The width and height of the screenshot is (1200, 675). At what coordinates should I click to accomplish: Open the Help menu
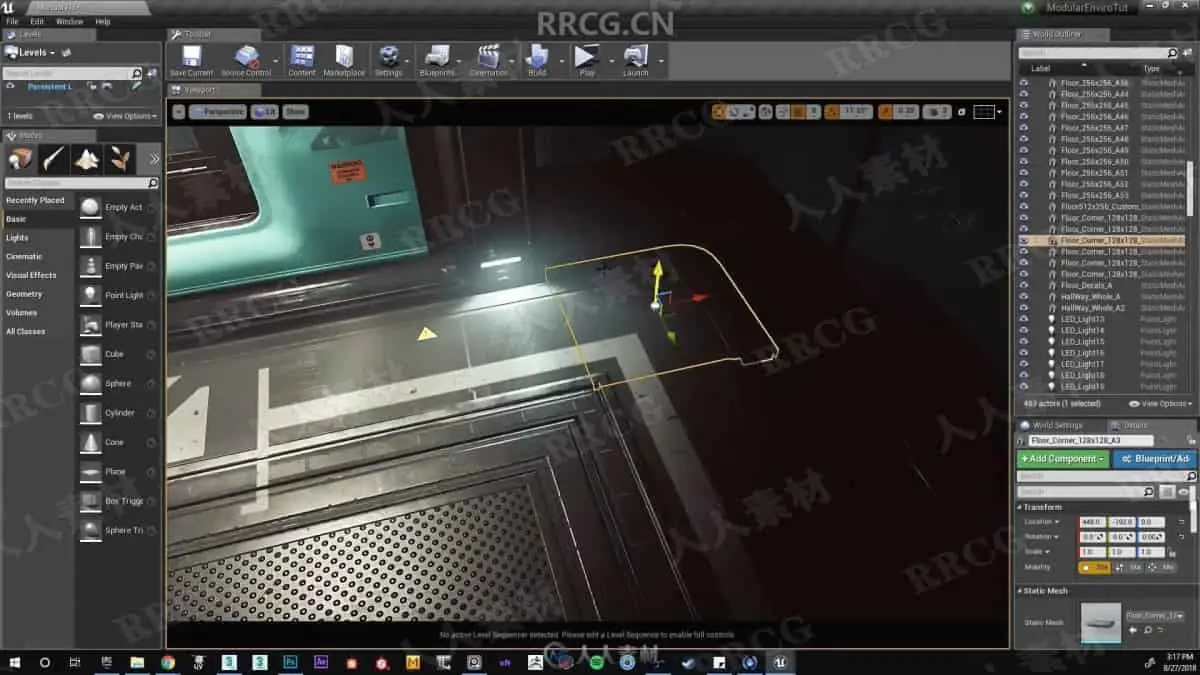tap(103, 21)
